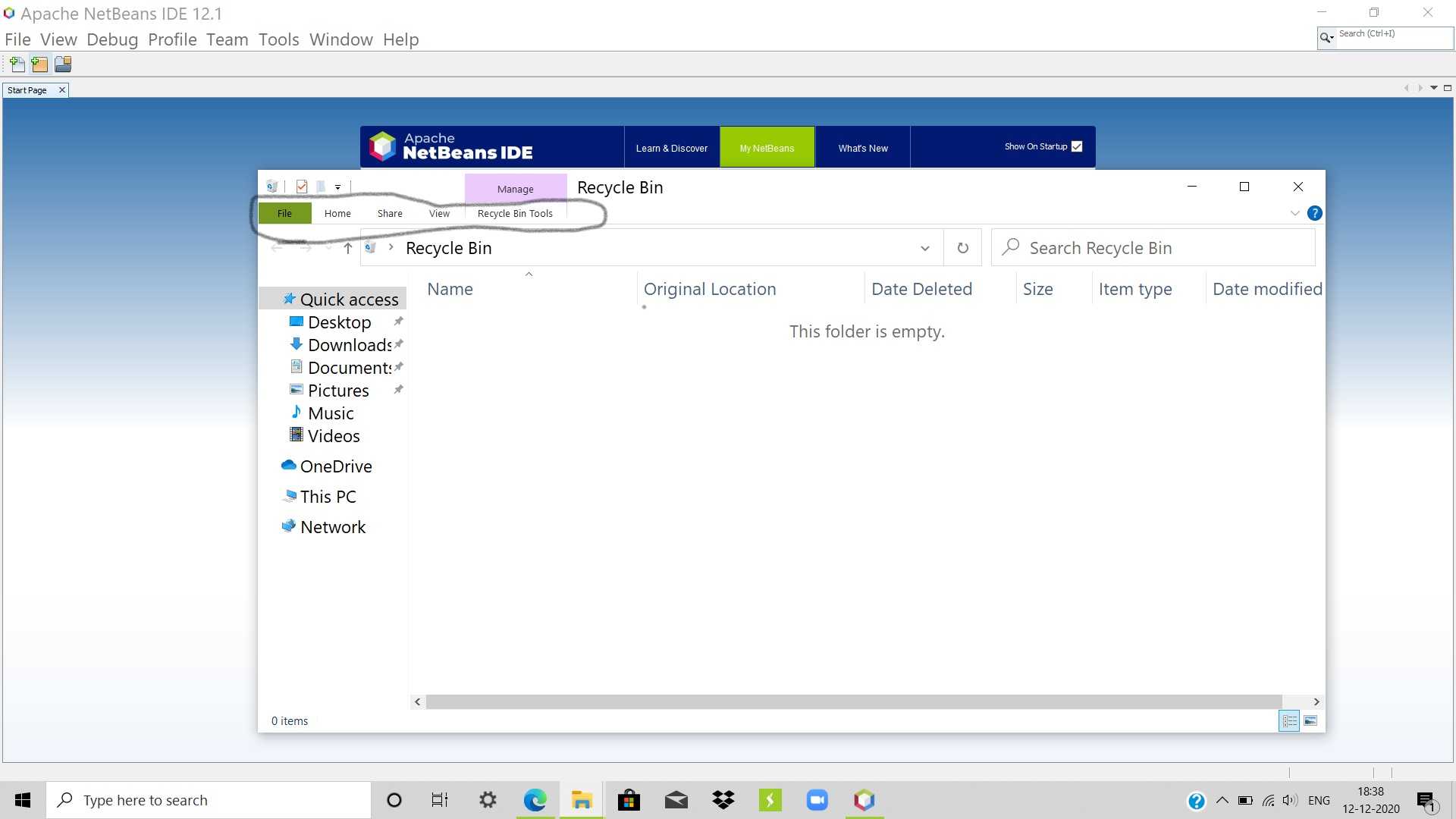
Task: Click the Open Project icon in NetBeans toolbar
Action: (63, 64)
